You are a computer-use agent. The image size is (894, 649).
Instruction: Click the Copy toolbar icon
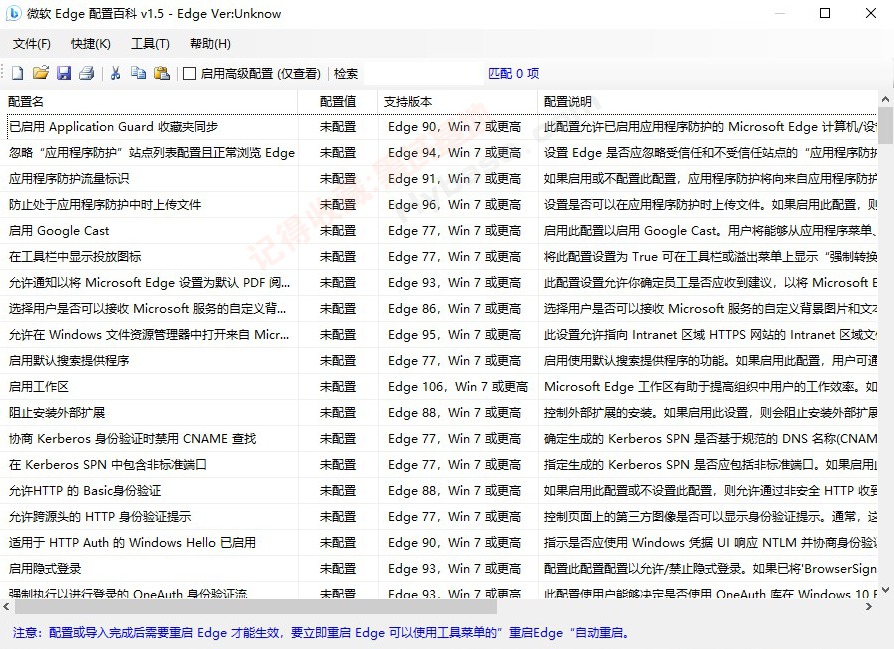tap(139, 73)
